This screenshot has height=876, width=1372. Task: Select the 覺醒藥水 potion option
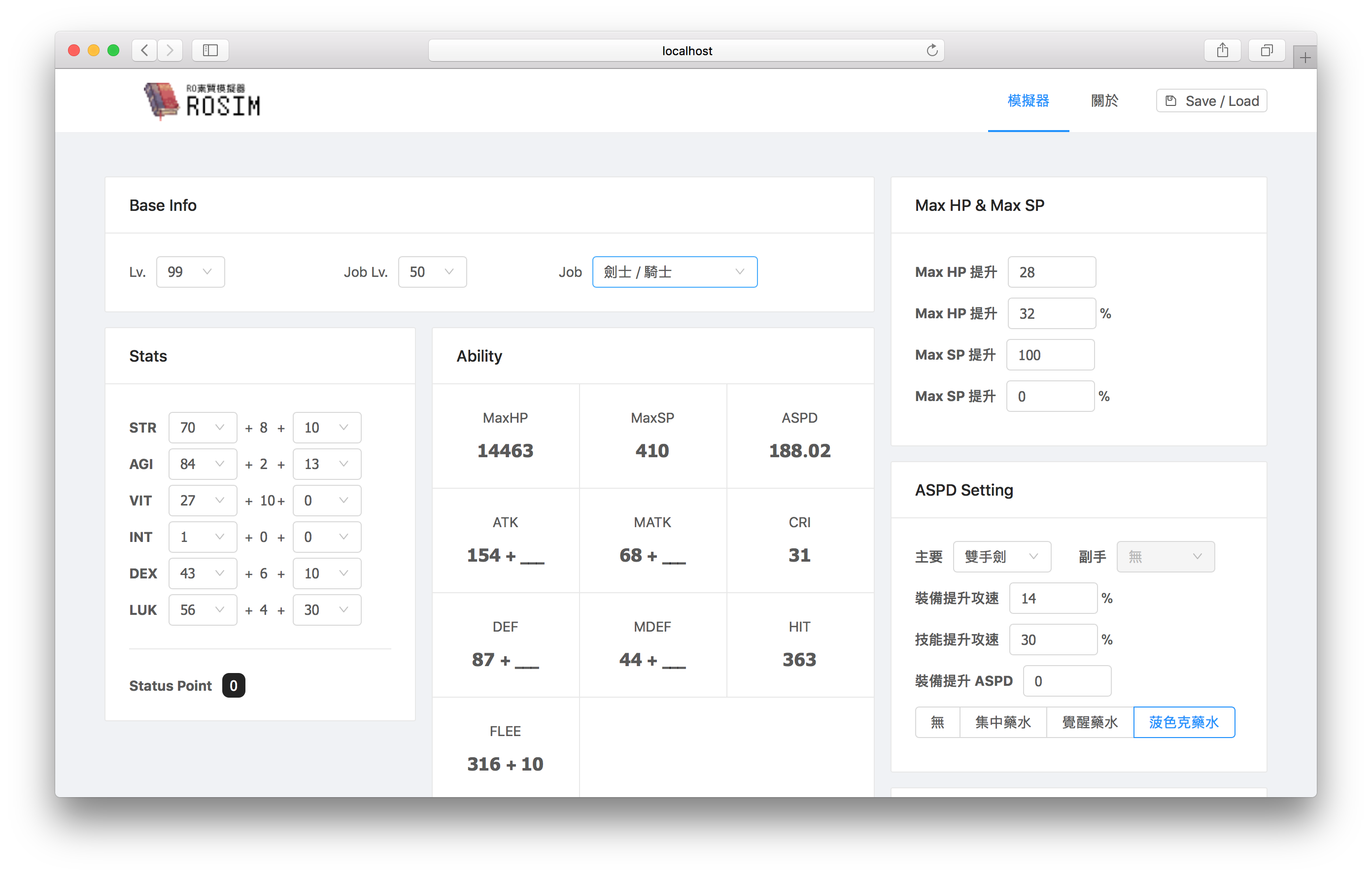pos(1090,722)
